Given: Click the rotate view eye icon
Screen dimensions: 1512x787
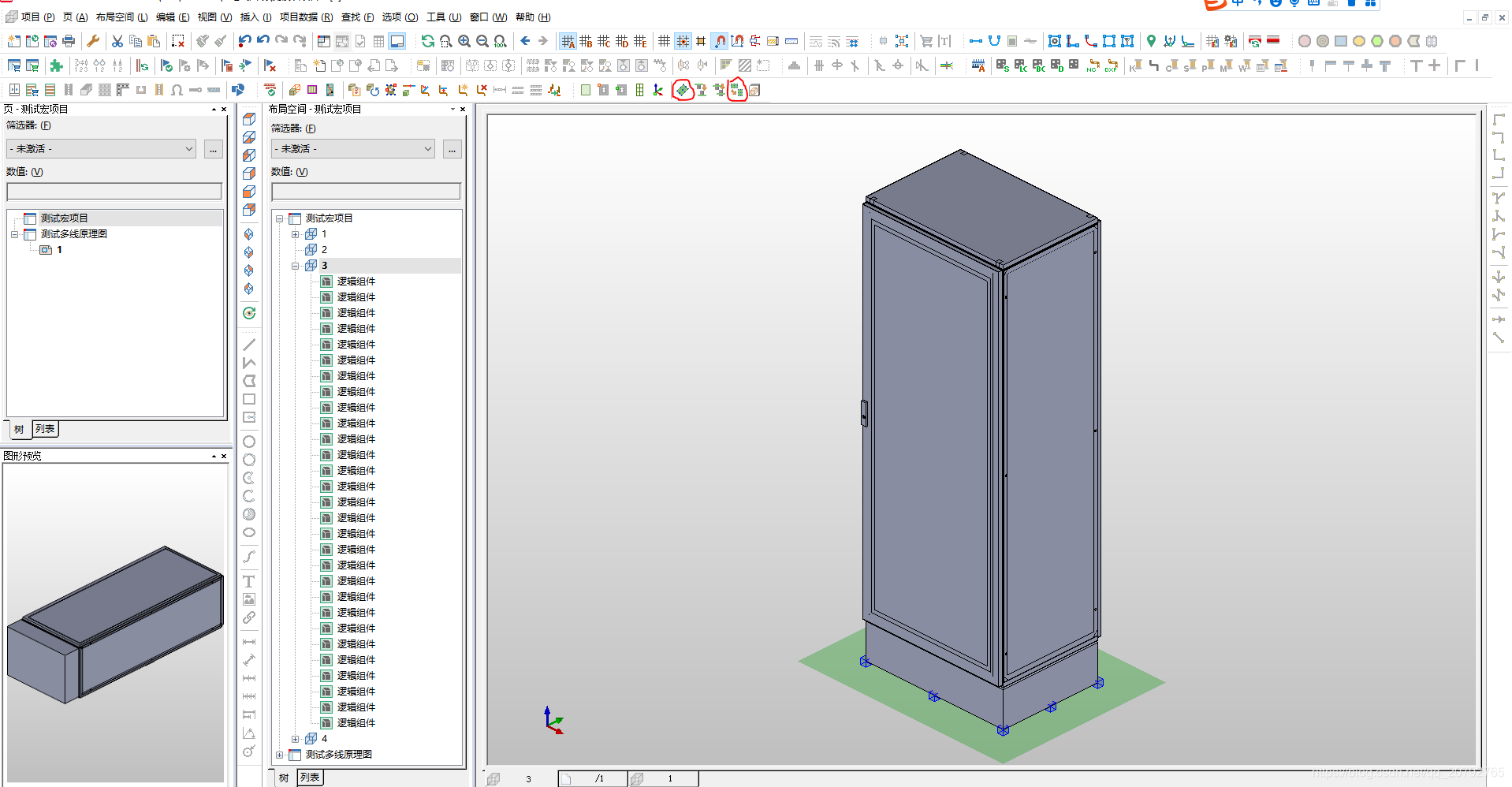Looking at the screenshot, I should click(249, 313).
